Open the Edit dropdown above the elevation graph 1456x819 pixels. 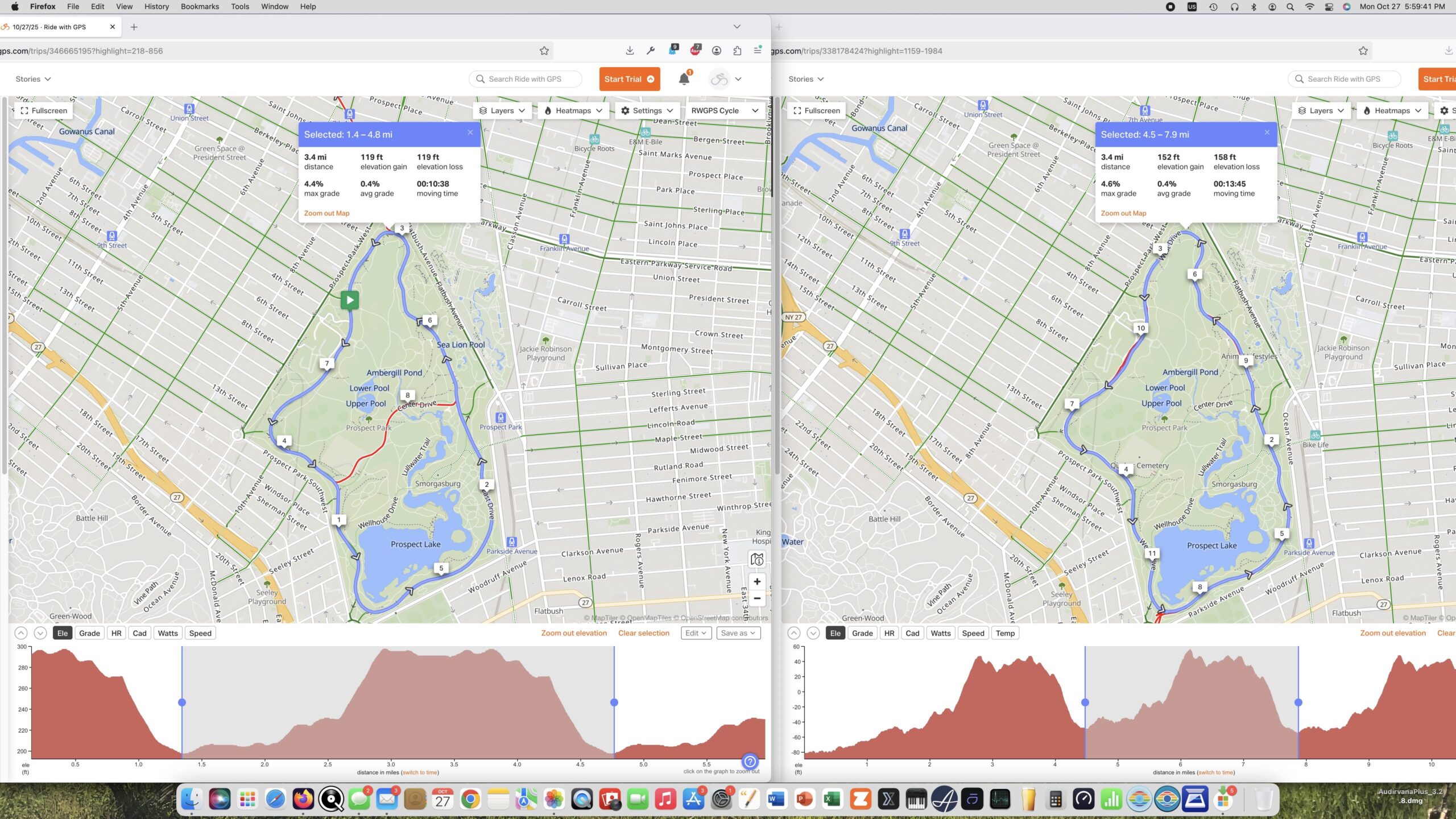[696, 633]
